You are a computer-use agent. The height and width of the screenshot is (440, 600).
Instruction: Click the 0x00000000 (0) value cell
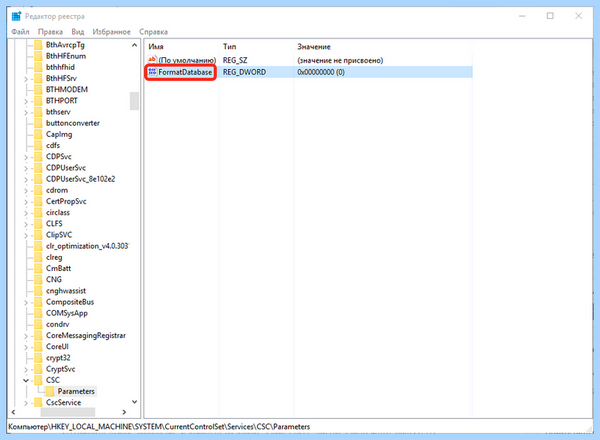321,72
